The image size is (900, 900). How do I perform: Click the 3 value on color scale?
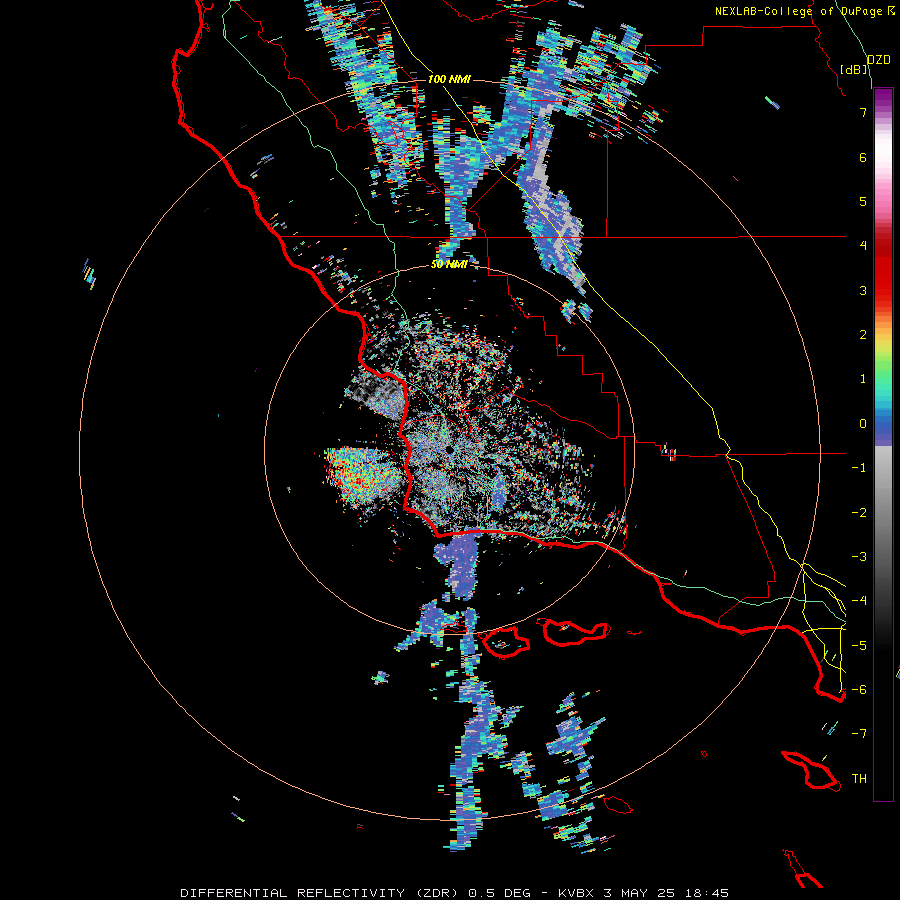[863, 290]
